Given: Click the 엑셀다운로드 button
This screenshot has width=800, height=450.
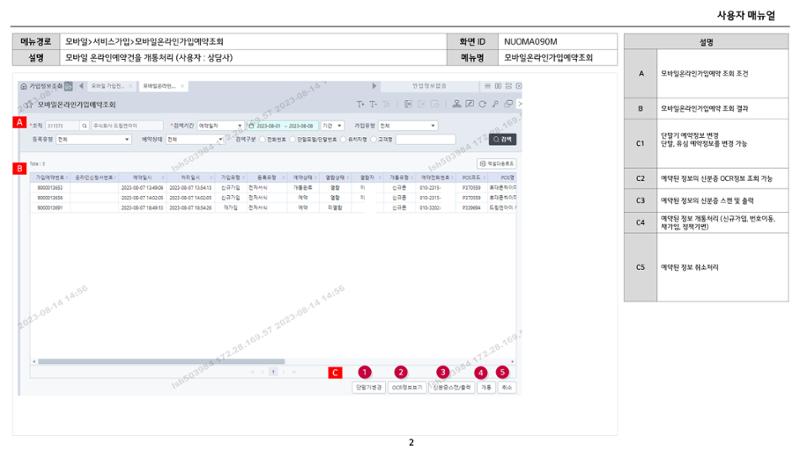Looking at the screenshot, I should (496, 164).
